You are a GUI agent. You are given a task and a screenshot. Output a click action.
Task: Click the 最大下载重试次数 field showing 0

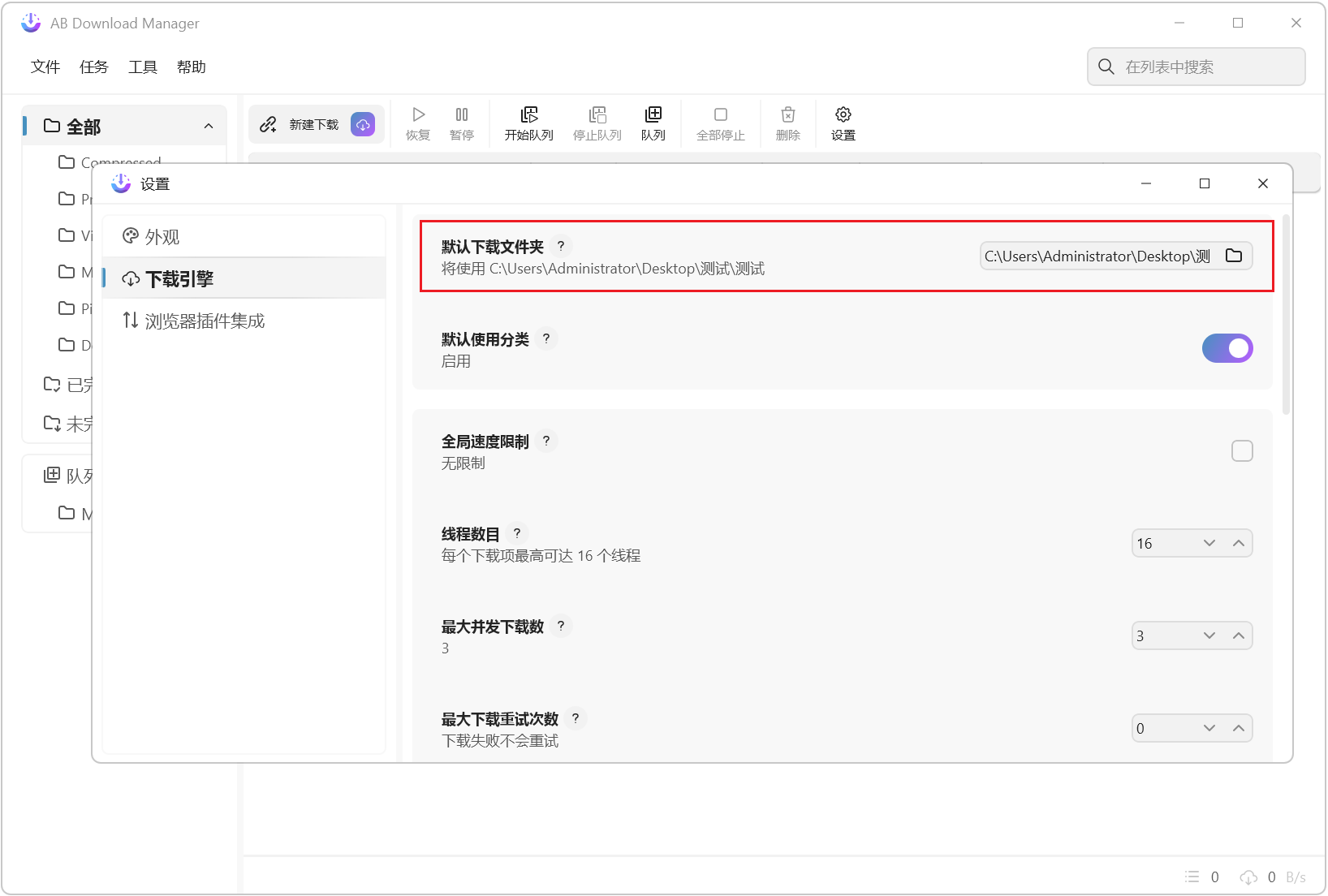coord(1192,728)
